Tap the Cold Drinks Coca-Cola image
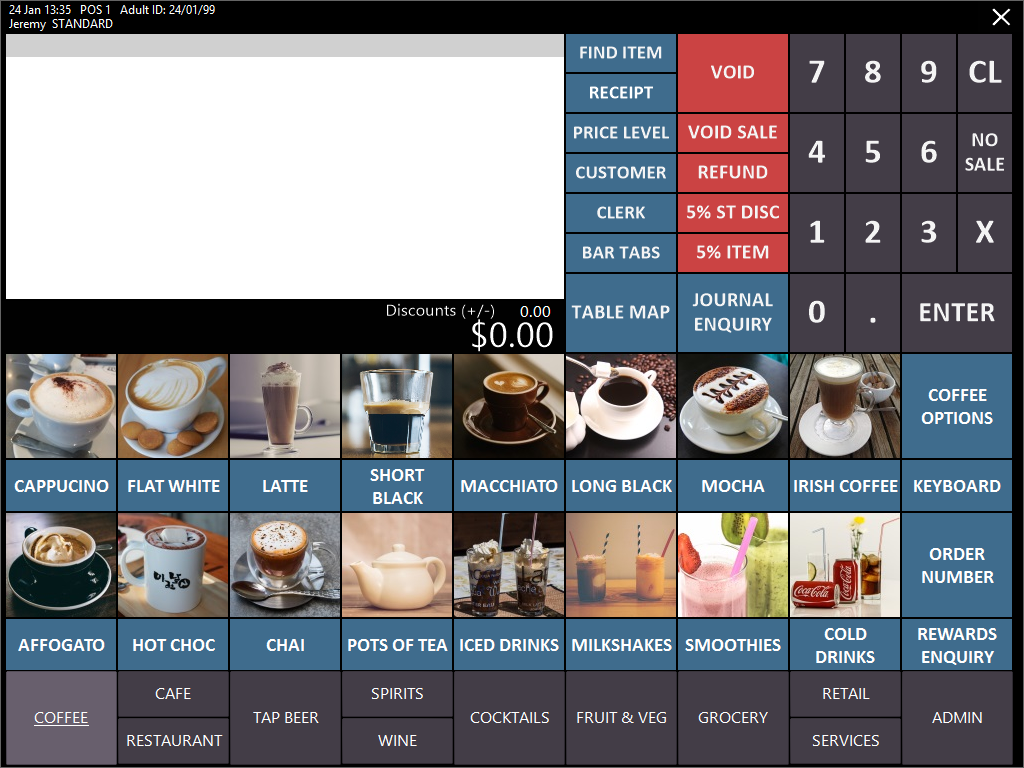The height and width of the screenshot is (768, 1024). [845, 565]
